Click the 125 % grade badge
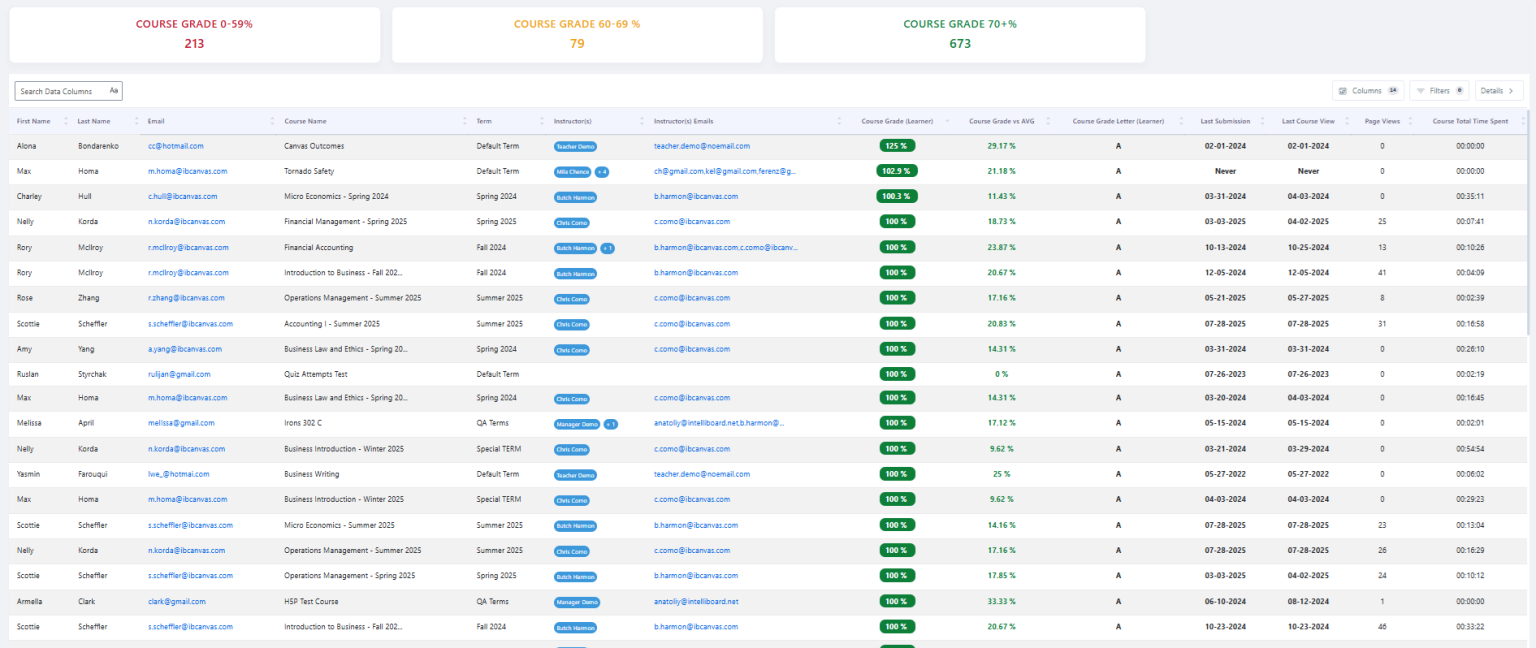The height and width of the screenshot is (648, 1536). coord(897,146)
